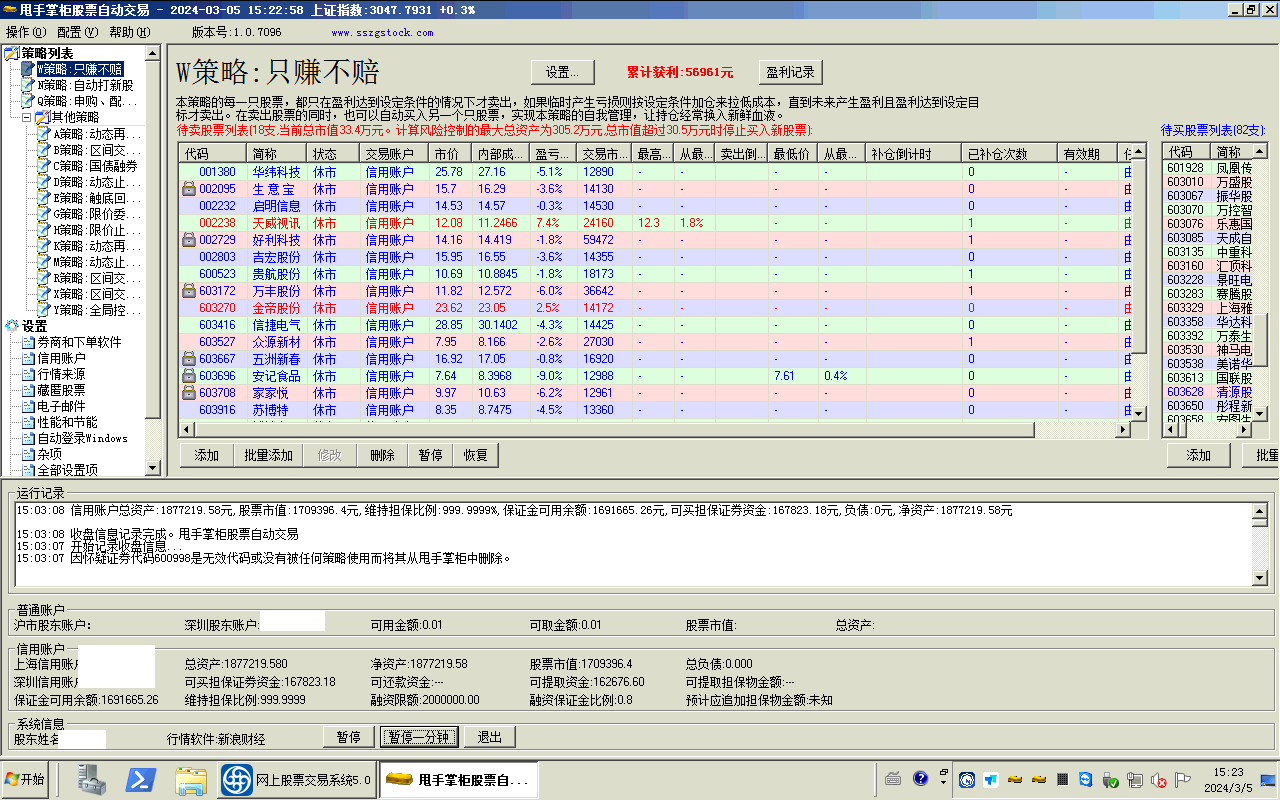
Task: Open the 信用账户 settings item
Action: 61,358
